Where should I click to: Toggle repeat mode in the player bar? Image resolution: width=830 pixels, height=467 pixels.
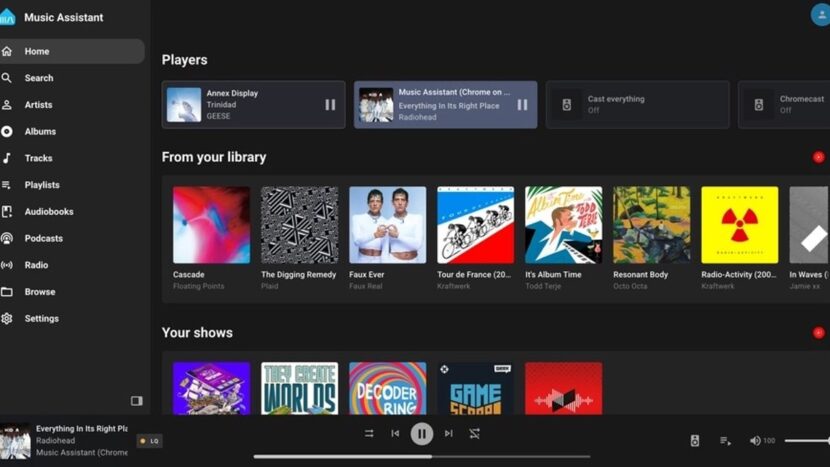[x=474, y=433]
